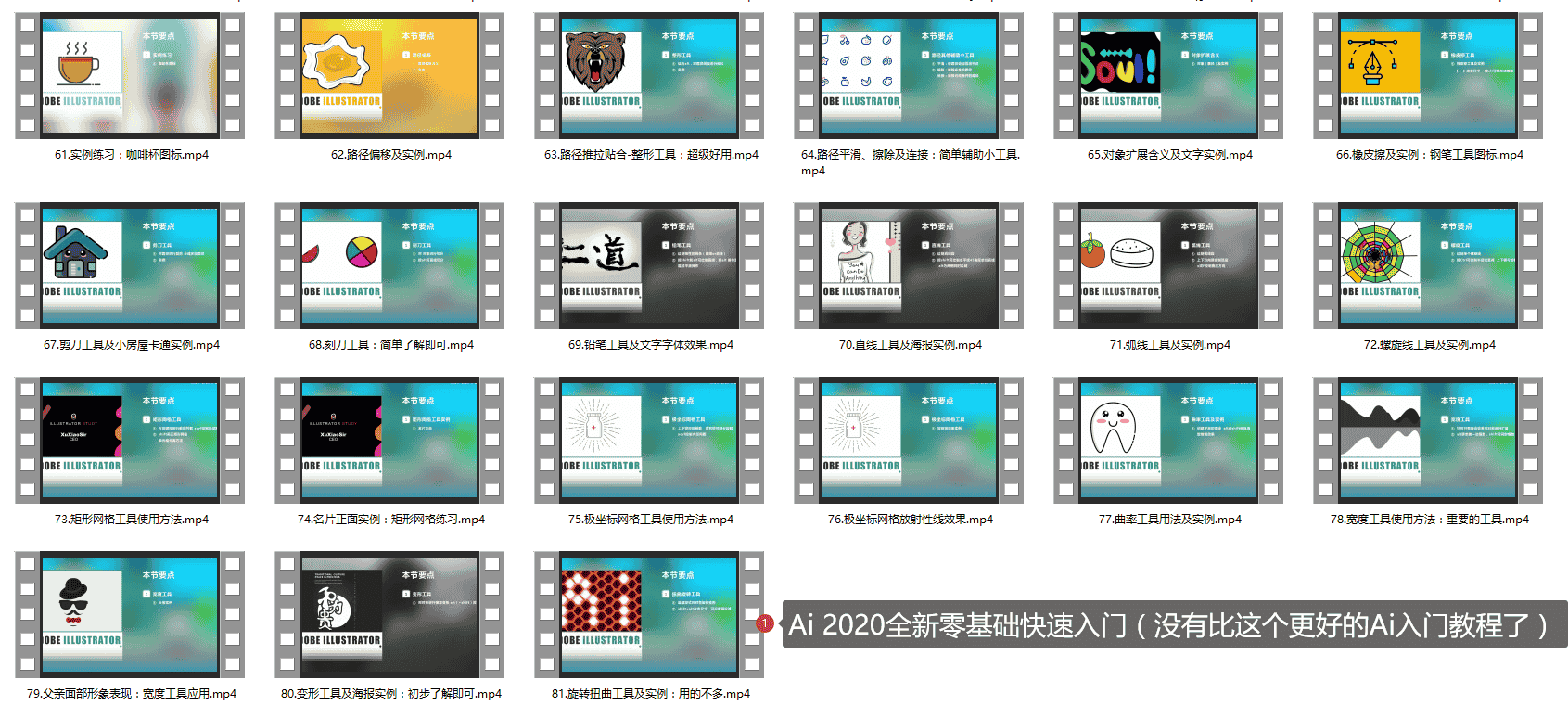Click file name 81.旋转扭曲工具及实例：用的不多.mp4
The height and width of the screenshot is (706, 1568).
(651, 694)
